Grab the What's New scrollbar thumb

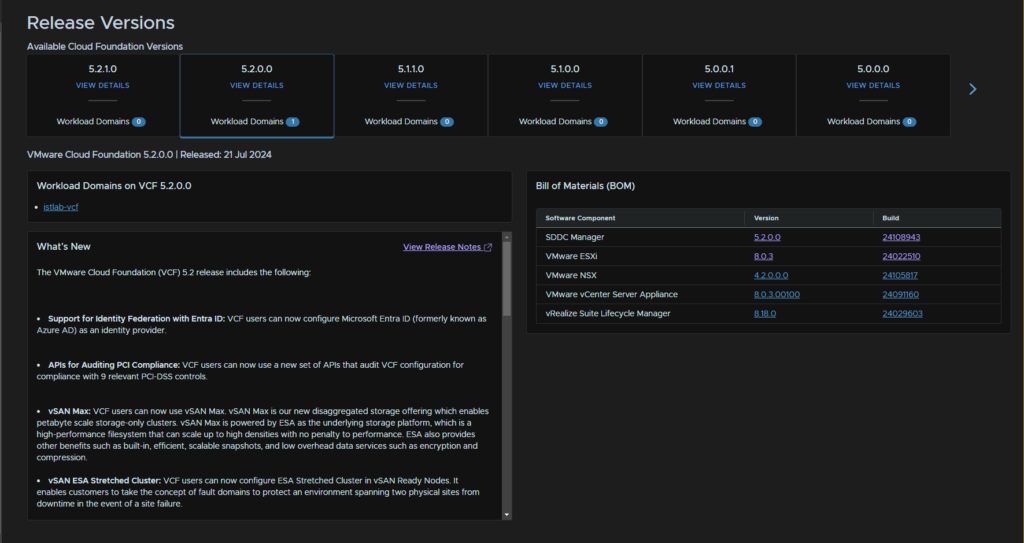pos(506,278)
